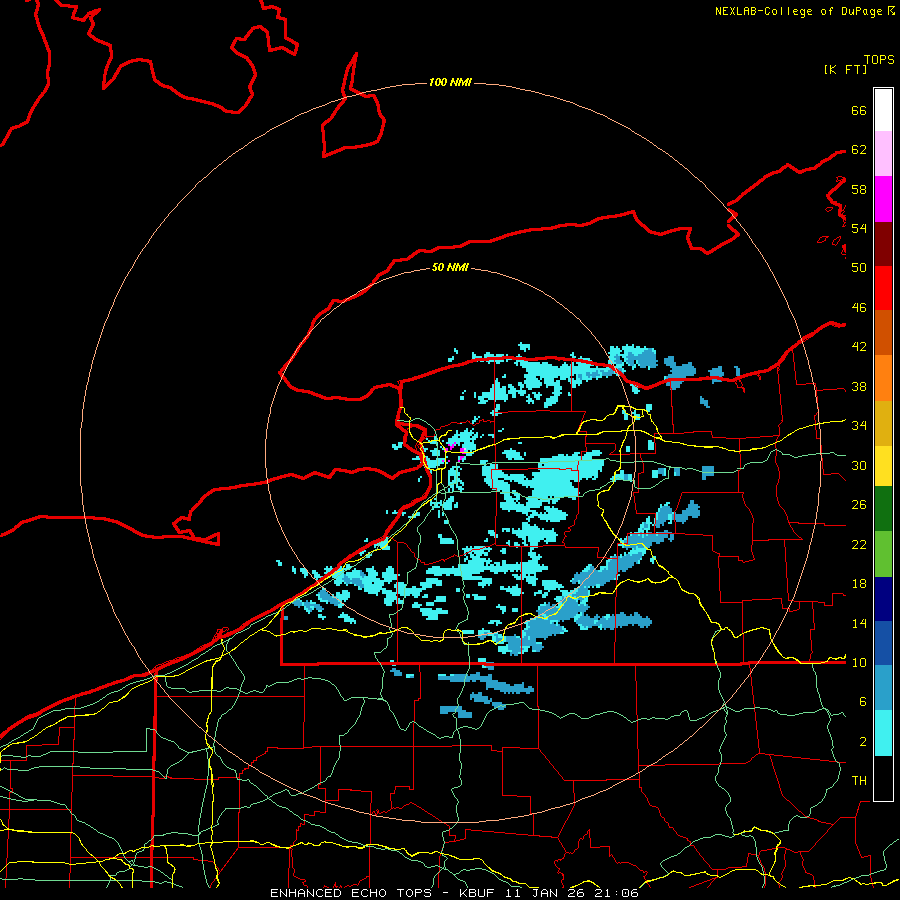This screenshot has height=900, width=900.
Task: Click the yellow legend swatch
Action: pos(883,466)
